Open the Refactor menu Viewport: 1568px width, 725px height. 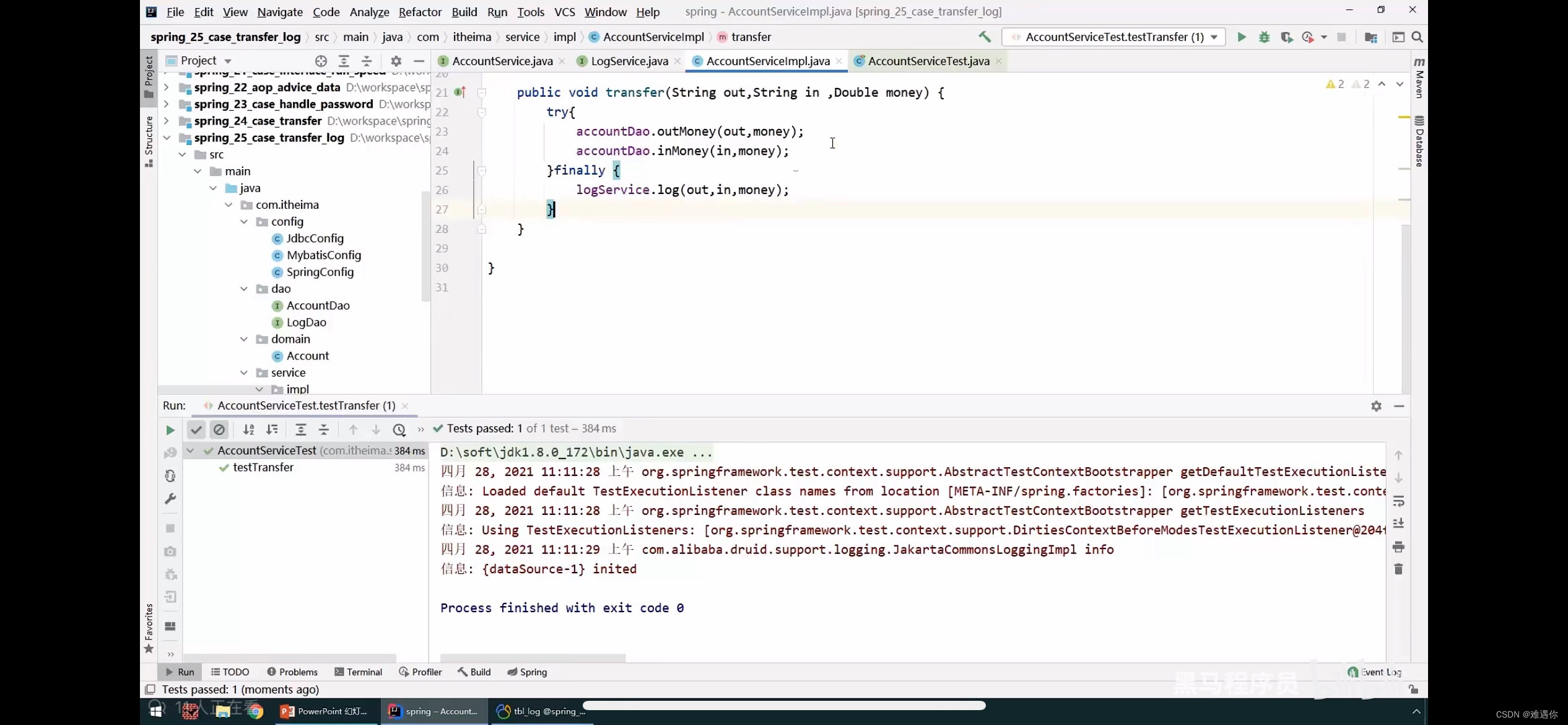point(420,12)
